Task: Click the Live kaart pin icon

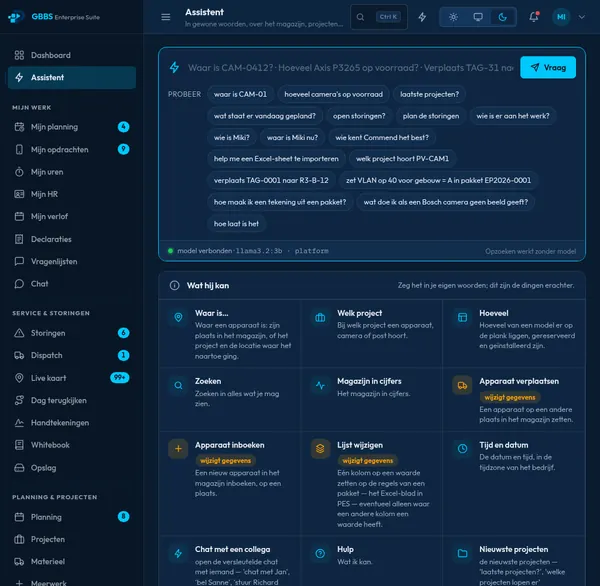Action: tap(19, 378)
